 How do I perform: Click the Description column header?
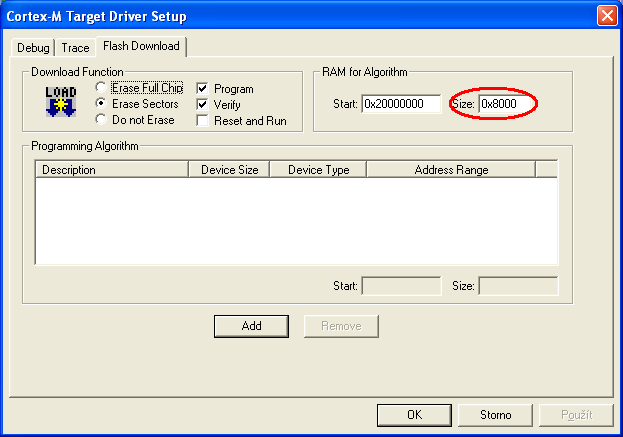point(112,170)
